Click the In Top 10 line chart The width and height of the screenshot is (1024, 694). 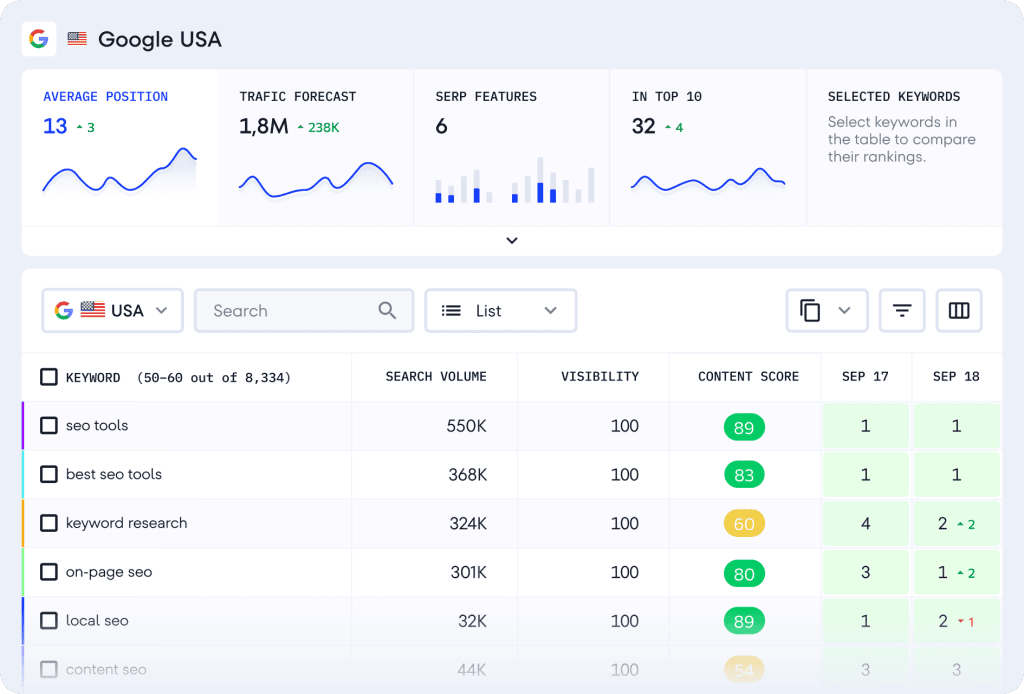708,180
